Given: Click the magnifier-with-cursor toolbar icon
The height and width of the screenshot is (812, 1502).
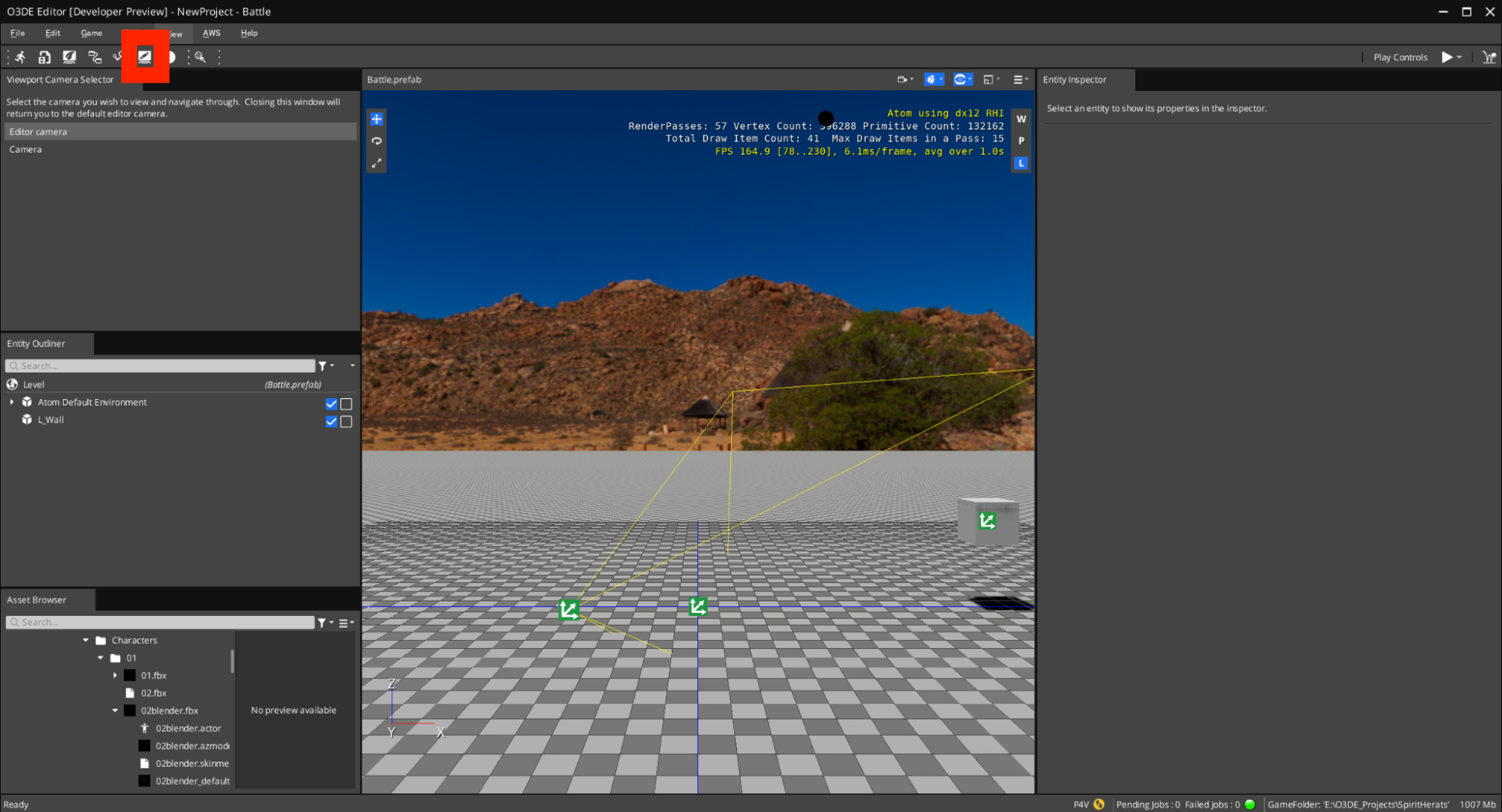Looking at the screenshot, I should 200,57.
